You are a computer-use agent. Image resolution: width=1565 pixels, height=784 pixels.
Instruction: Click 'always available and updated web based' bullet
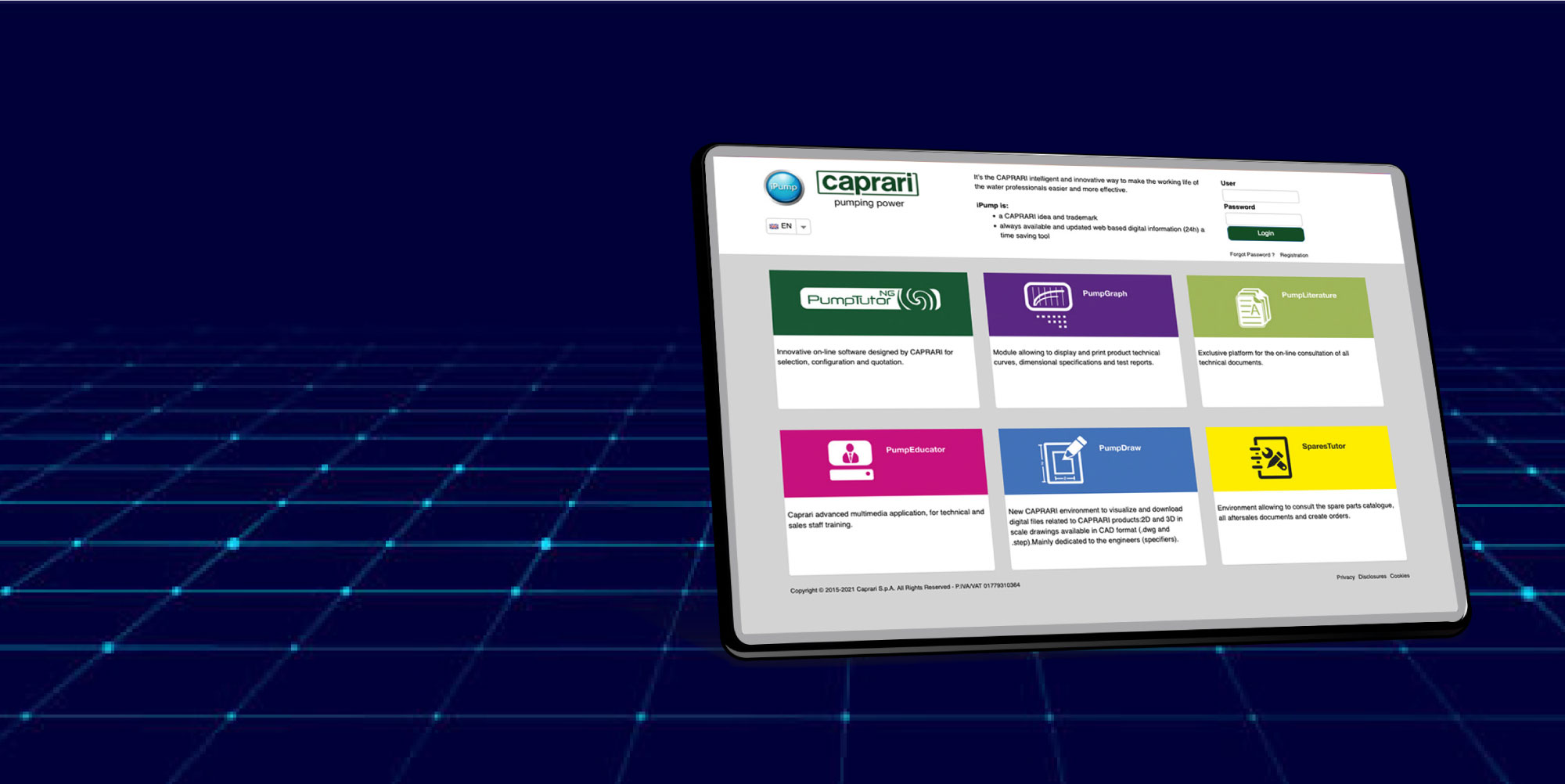[1102, 232]
